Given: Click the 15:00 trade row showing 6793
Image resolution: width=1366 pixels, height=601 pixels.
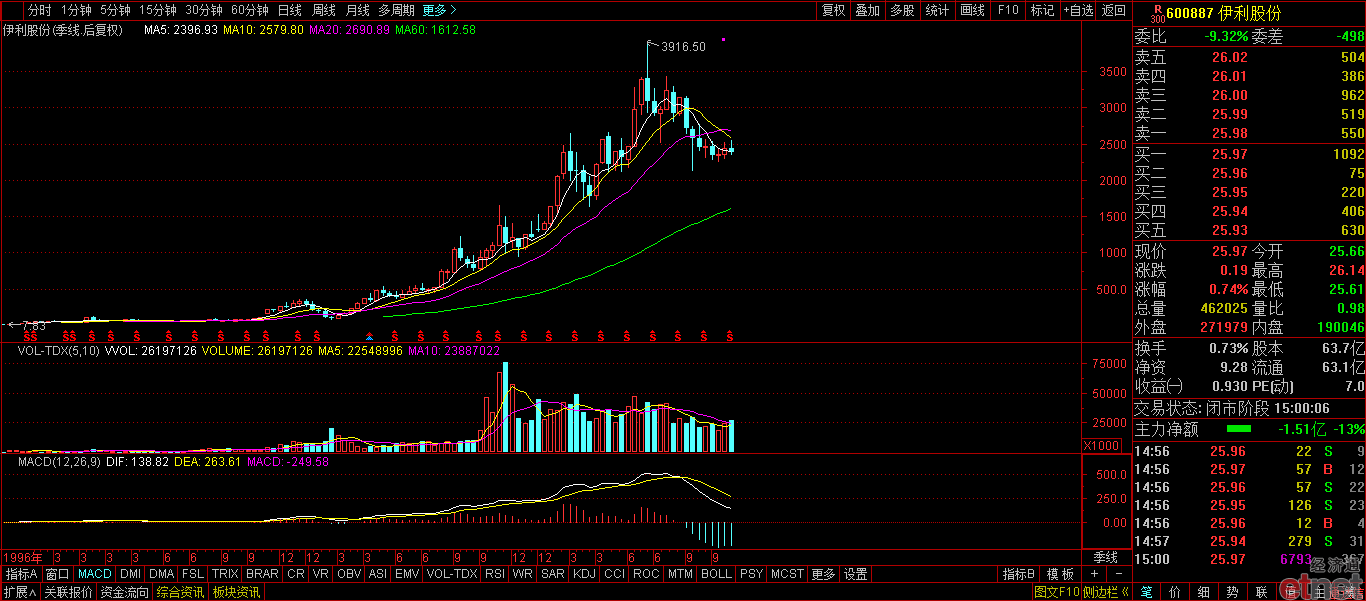Looking at the screenshot, I should pyautogui.click(x=1249, y=558).
